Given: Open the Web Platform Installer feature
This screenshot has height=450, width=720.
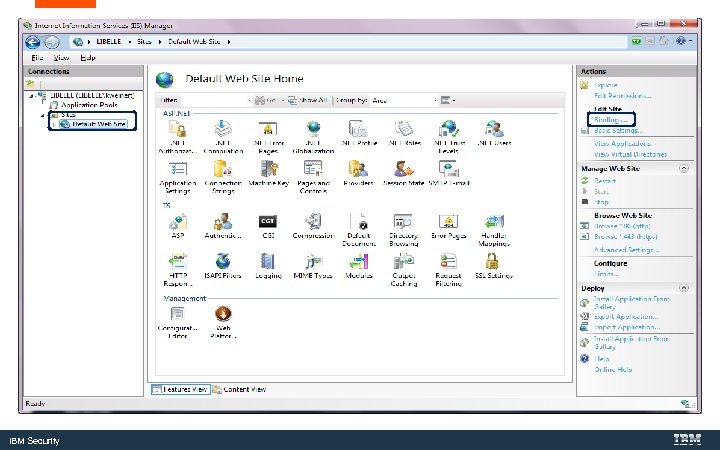Looking at the screenshot, I should click(223, 322).
